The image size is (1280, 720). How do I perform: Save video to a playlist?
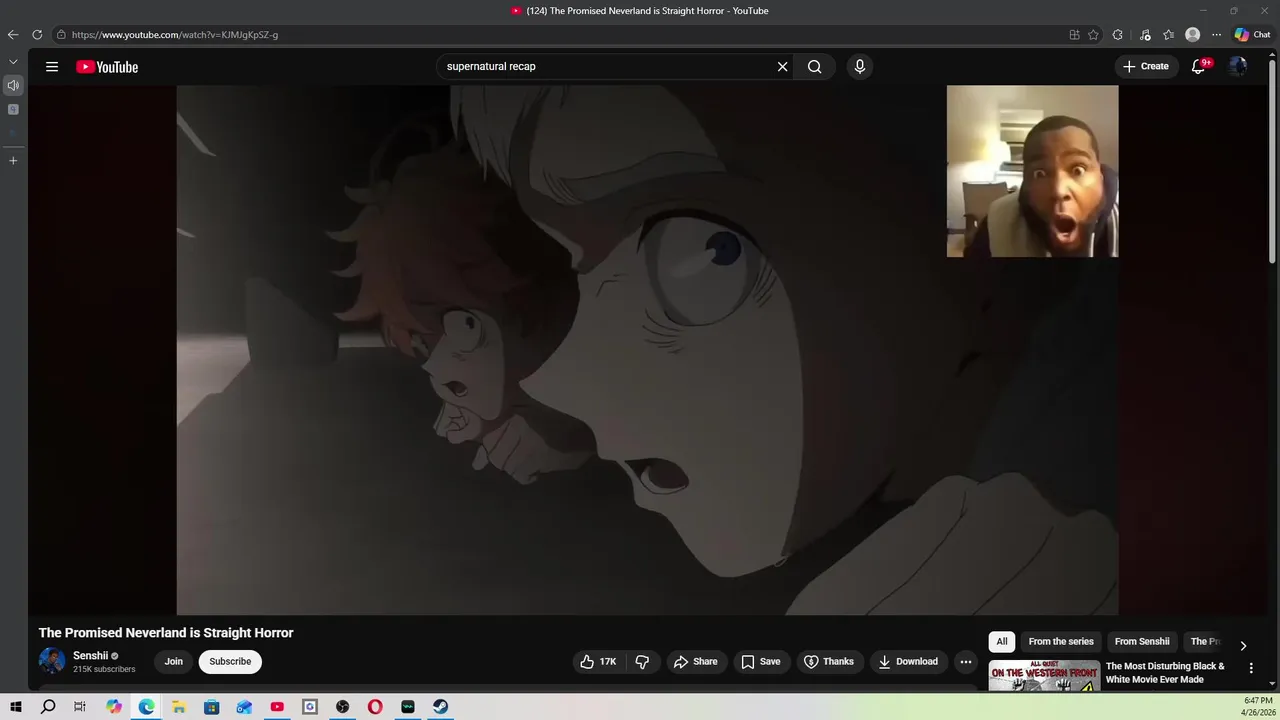click(x=761, y=662)
